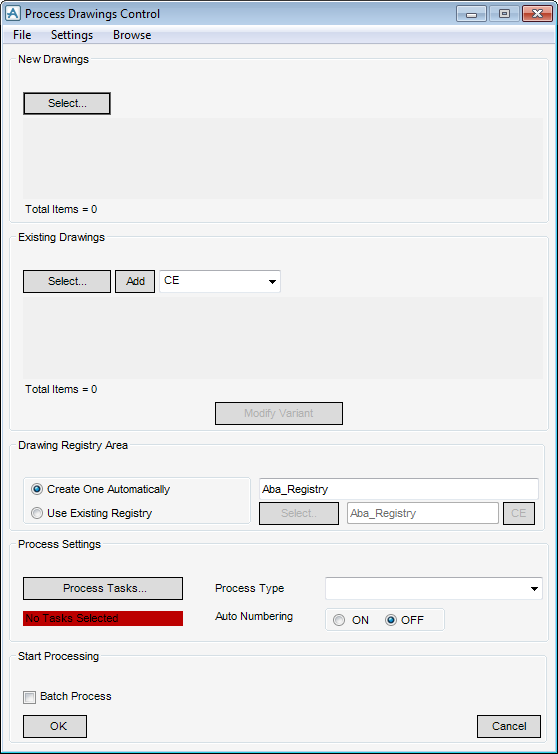Close the Process Drawings Control window
This screenshot has height=754, width=558.
click(537, 13)
